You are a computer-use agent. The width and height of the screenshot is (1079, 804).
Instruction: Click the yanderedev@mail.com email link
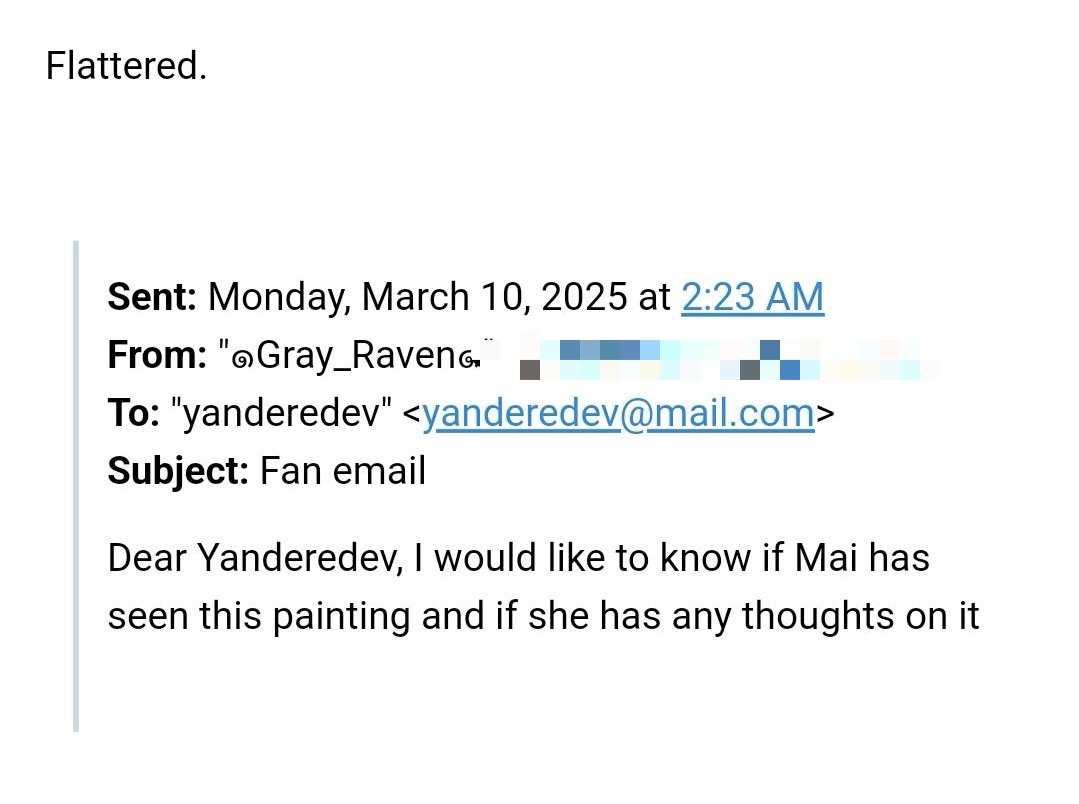click(x=618, y=414)
